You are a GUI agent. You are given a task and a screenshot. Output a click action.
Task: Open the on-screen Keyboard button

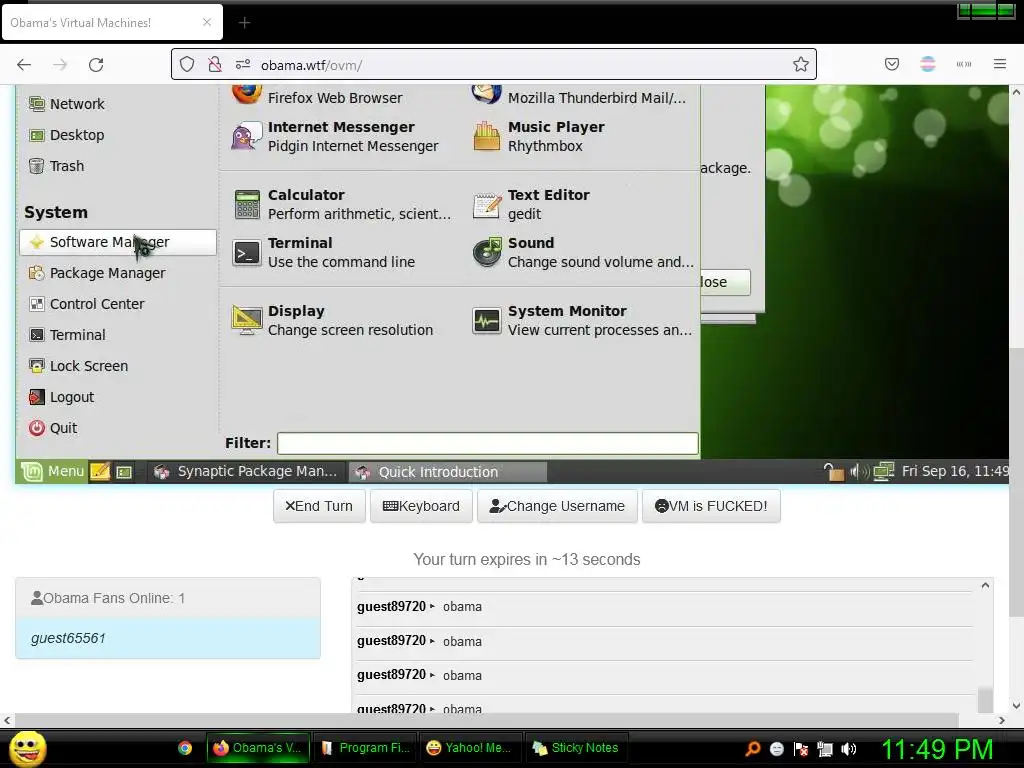[x=421, y=506]
